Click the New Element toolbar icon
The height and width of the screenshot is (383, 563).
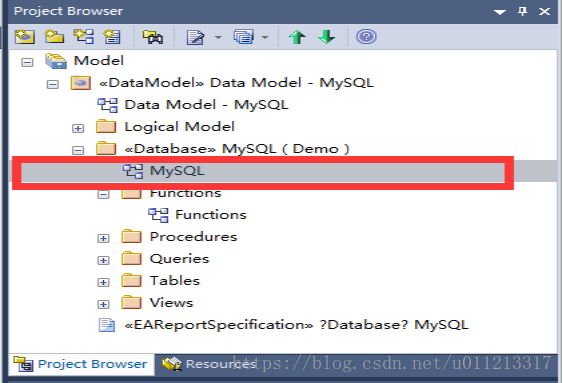(112, 37)
